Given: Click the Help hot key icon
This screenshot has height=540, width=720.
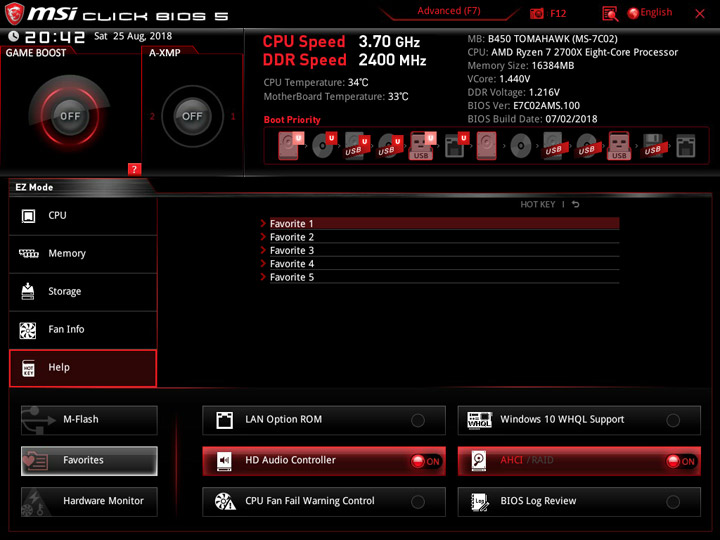Looking at the screenshot, I should click(28, 368).
